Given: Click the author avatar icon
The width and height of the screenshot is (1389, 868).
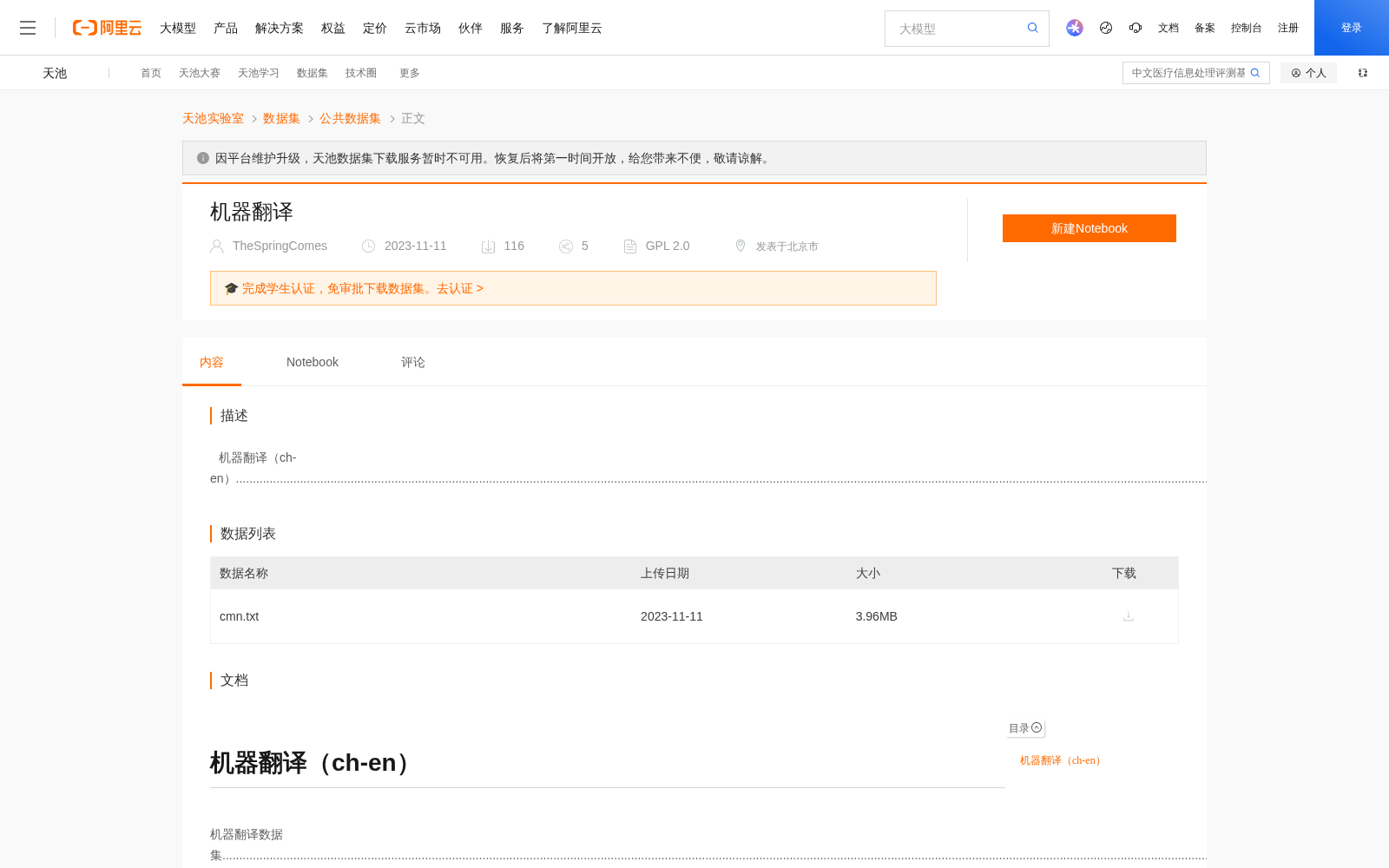Looking at the screenshot, I should tap(217, 247).
